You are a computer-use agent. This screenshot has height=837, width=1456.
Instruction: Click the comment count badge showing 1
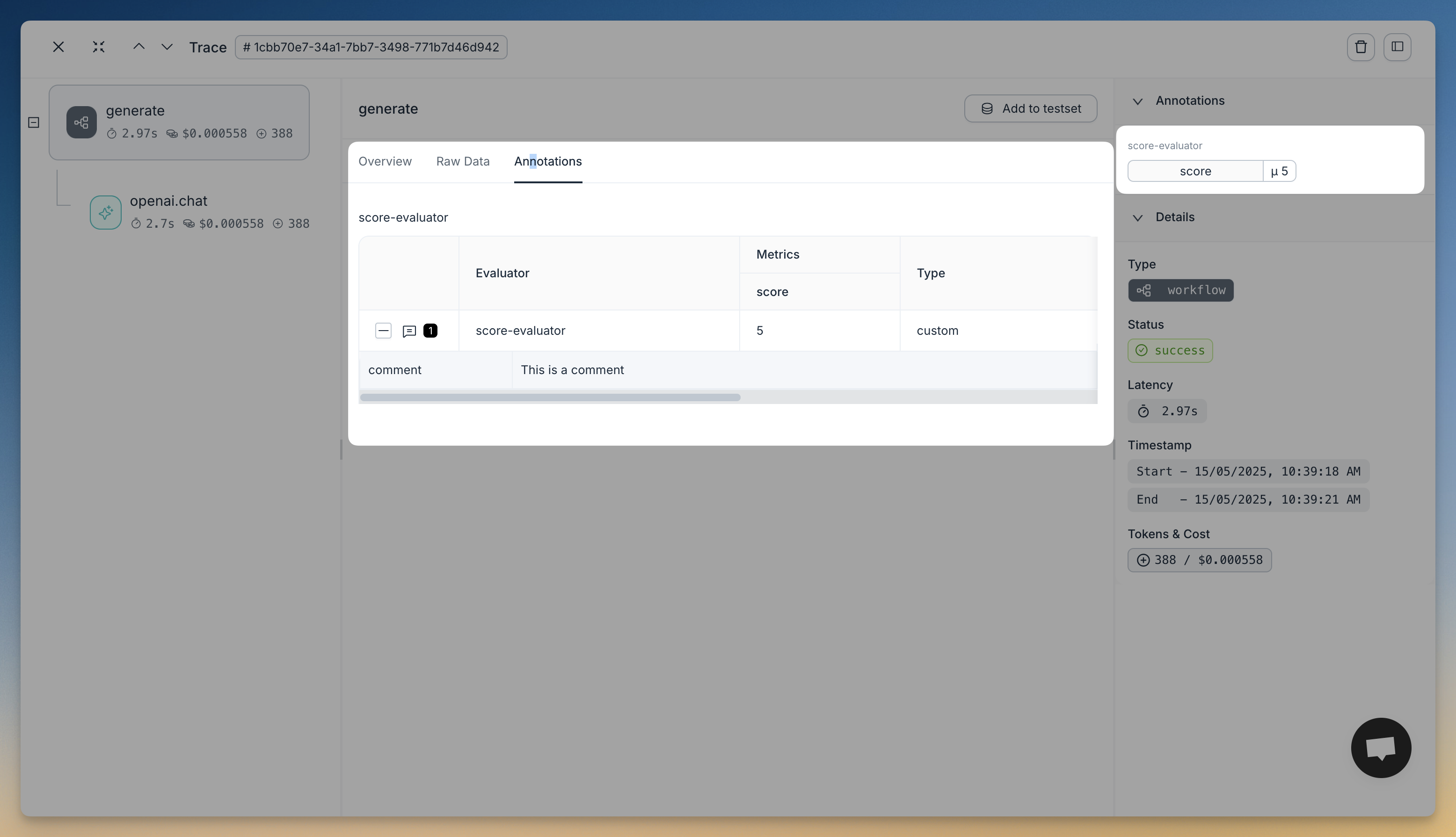[x=430, y=331]
